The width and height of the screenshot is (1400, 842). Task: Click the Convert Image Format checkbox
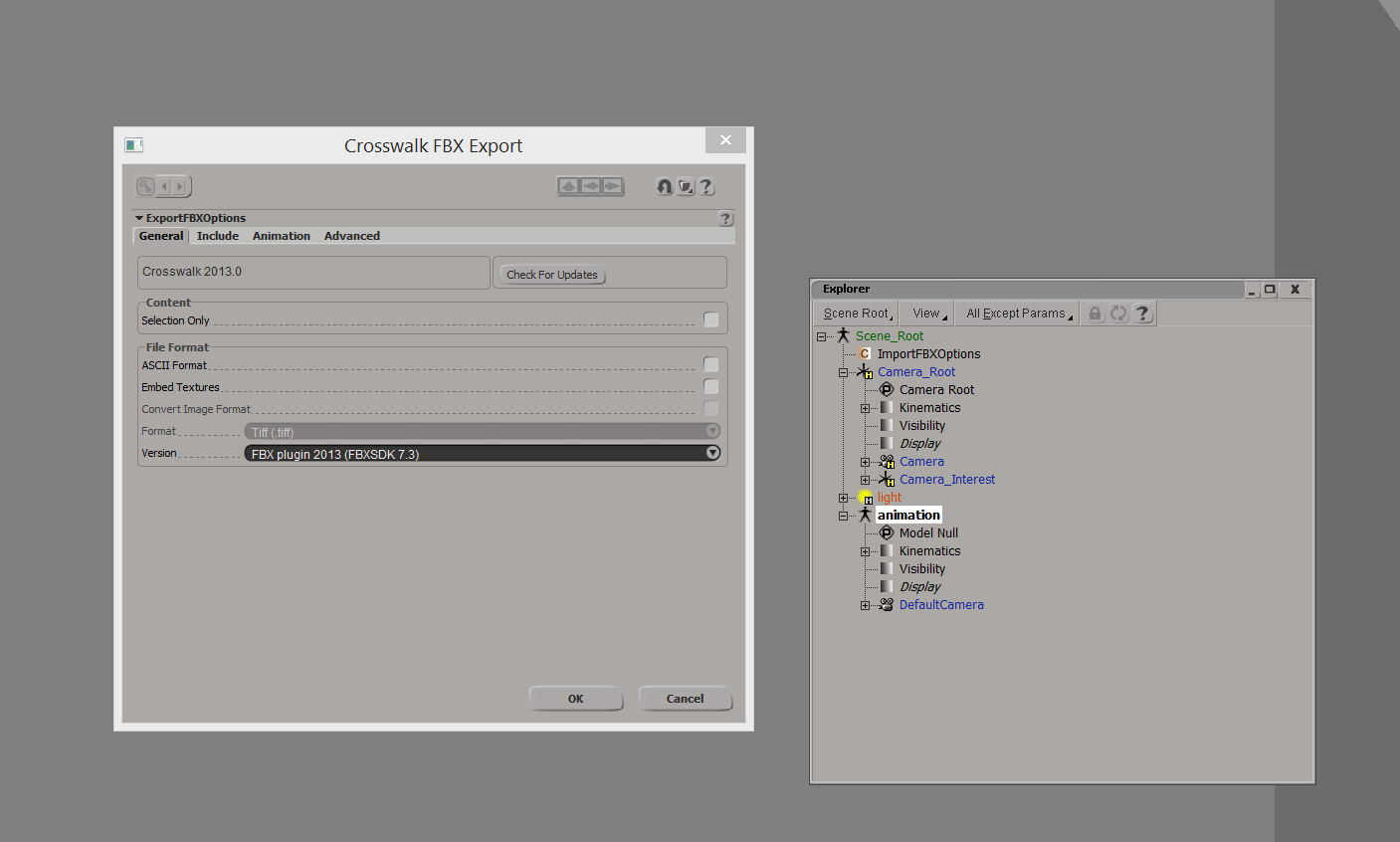[x=711, y=409]
